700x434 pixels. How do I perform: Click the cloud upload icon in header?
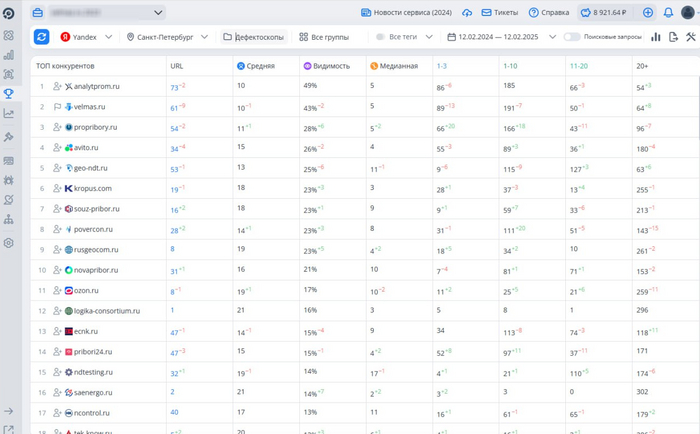point(466,13)
